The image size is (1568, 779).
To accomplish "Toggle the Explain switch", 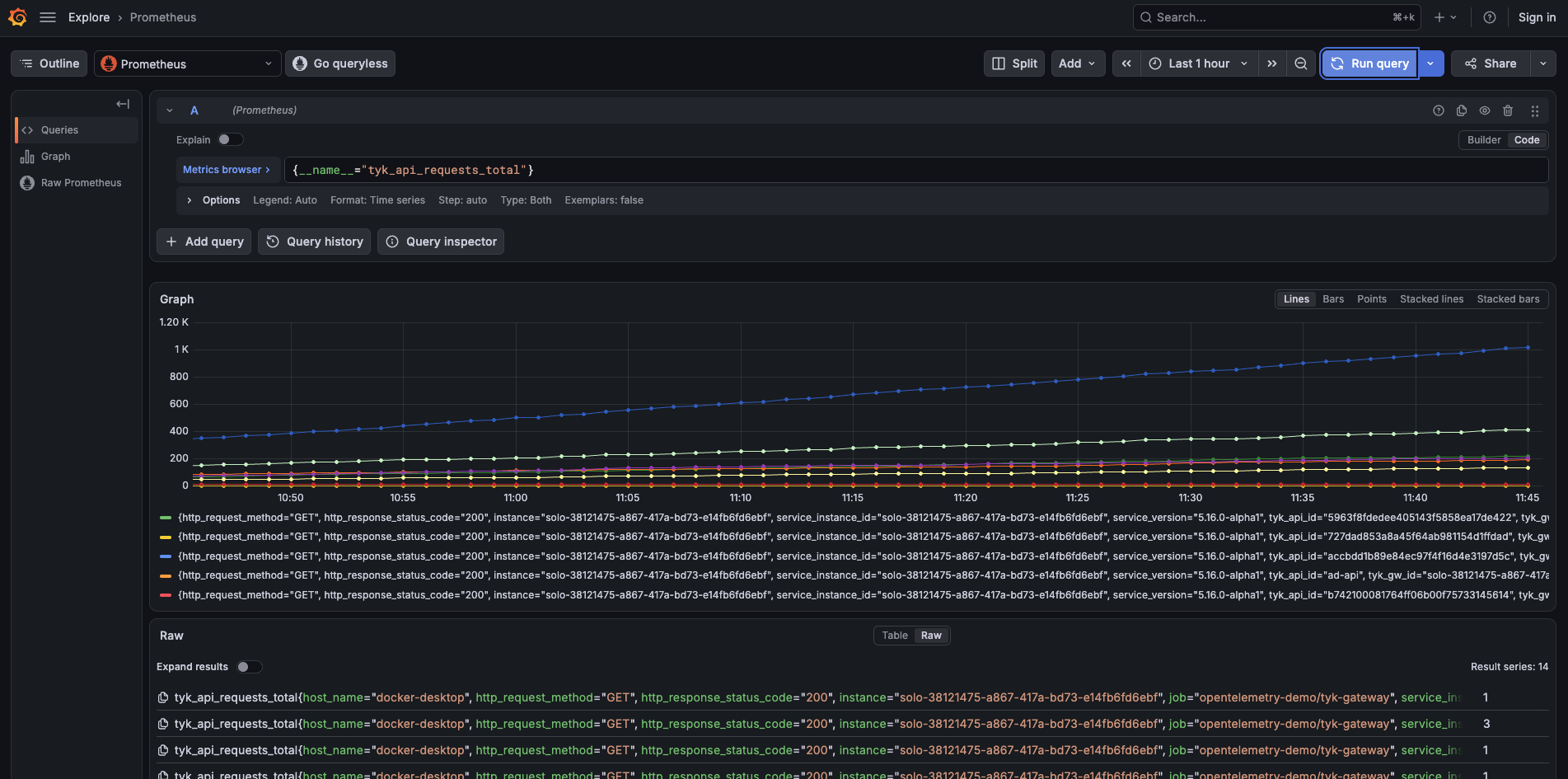I will pyautogui.click(x=230, y=140).
